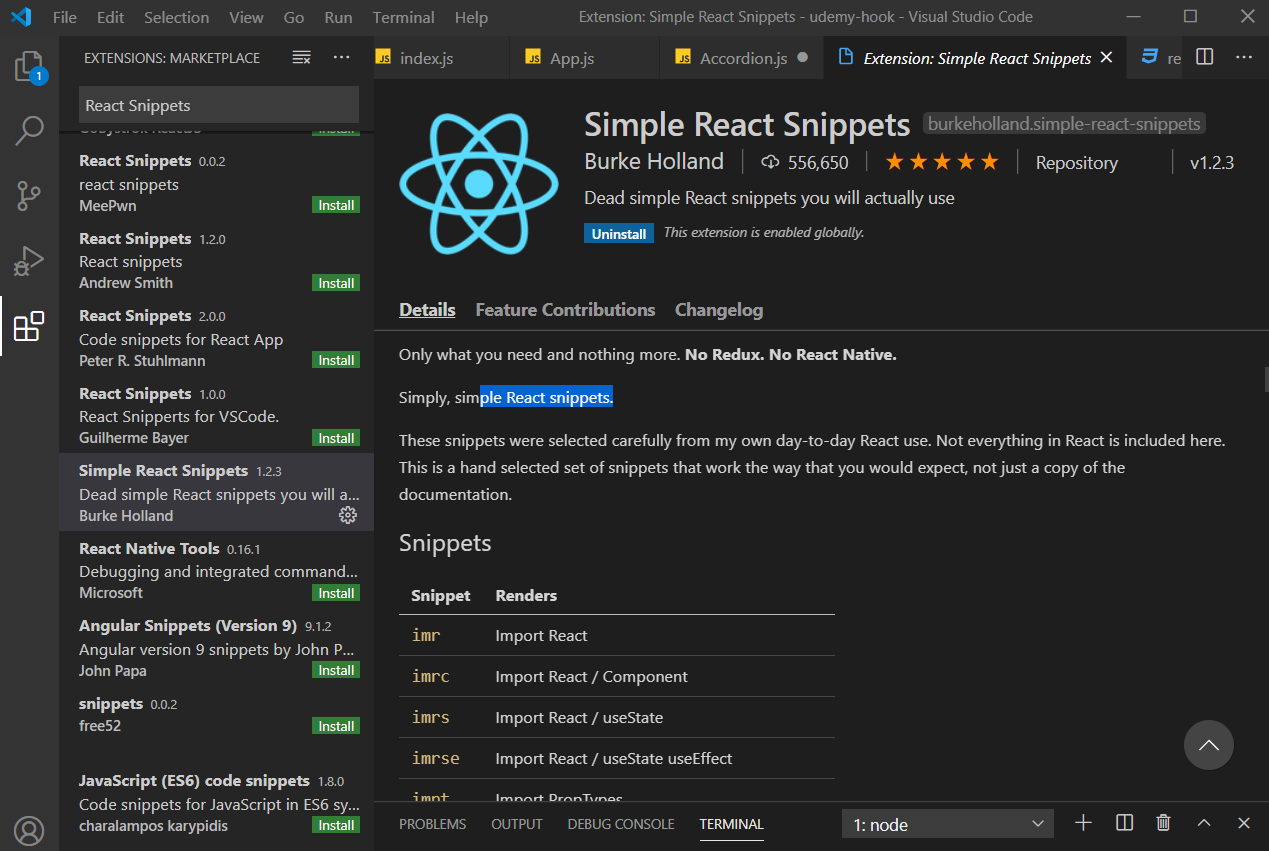The image size is (1269, 851).
Task: Open the View menu
Action: point(246,17)
